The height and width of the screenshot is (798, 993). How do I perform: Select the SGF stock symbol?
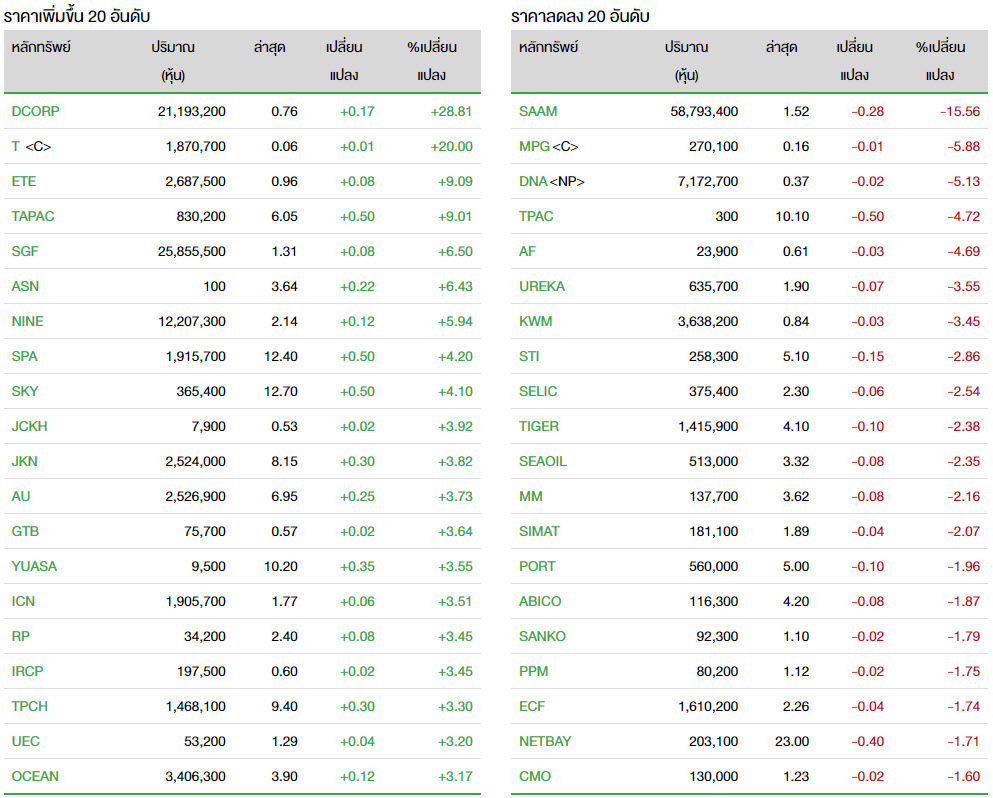coord(25,251)
